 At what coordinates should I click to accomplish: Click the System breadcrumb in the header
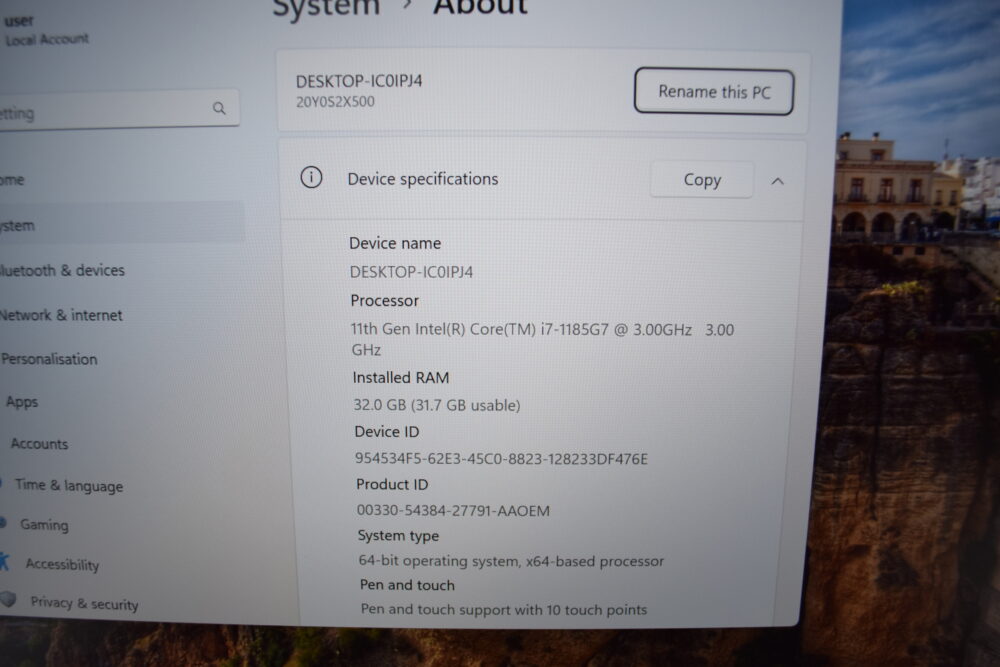(x=326, y=8)
